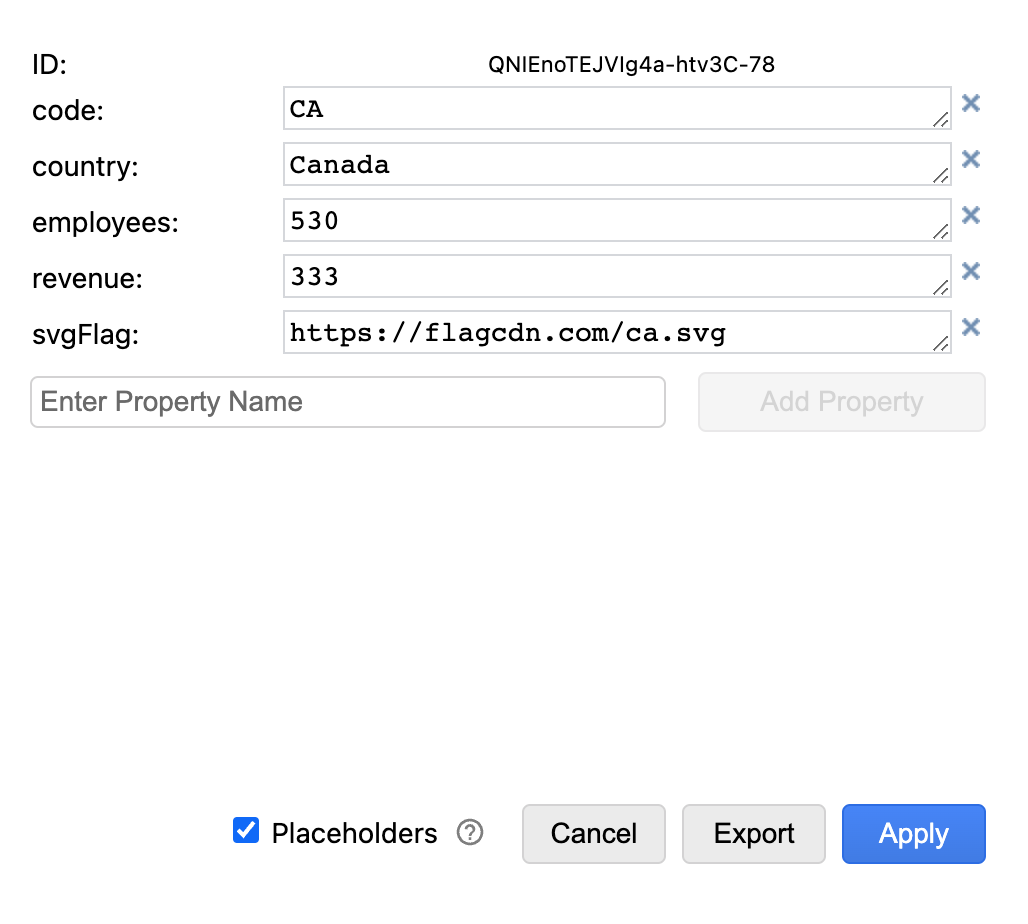The height and width of the screenshot is (924, 1028).
Task: Click resize grip of the employees field
Action: pos(941,231)
